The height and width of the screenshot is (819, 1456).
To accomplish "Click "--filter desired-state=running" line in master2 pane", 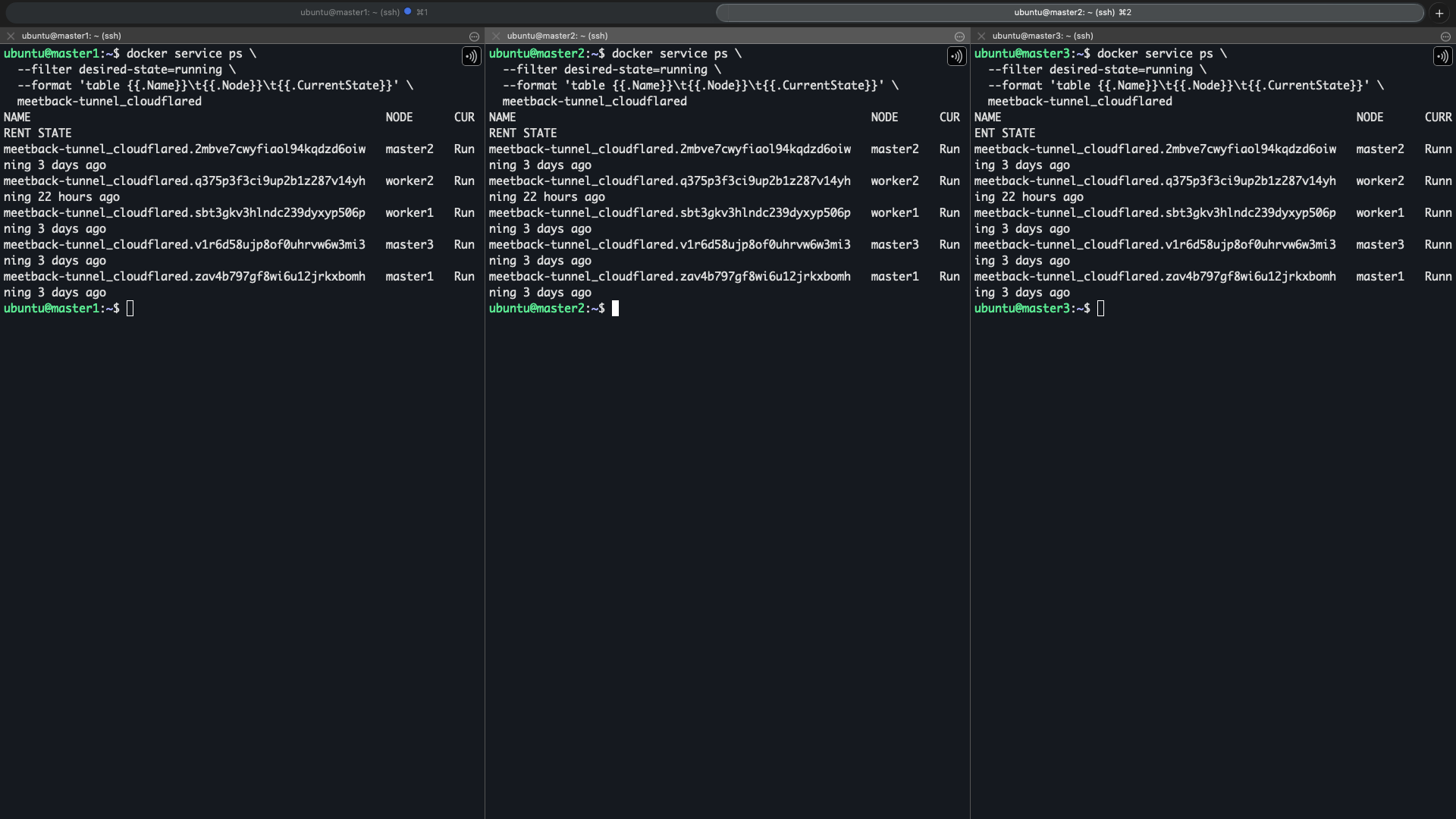I will pos(612,70).
